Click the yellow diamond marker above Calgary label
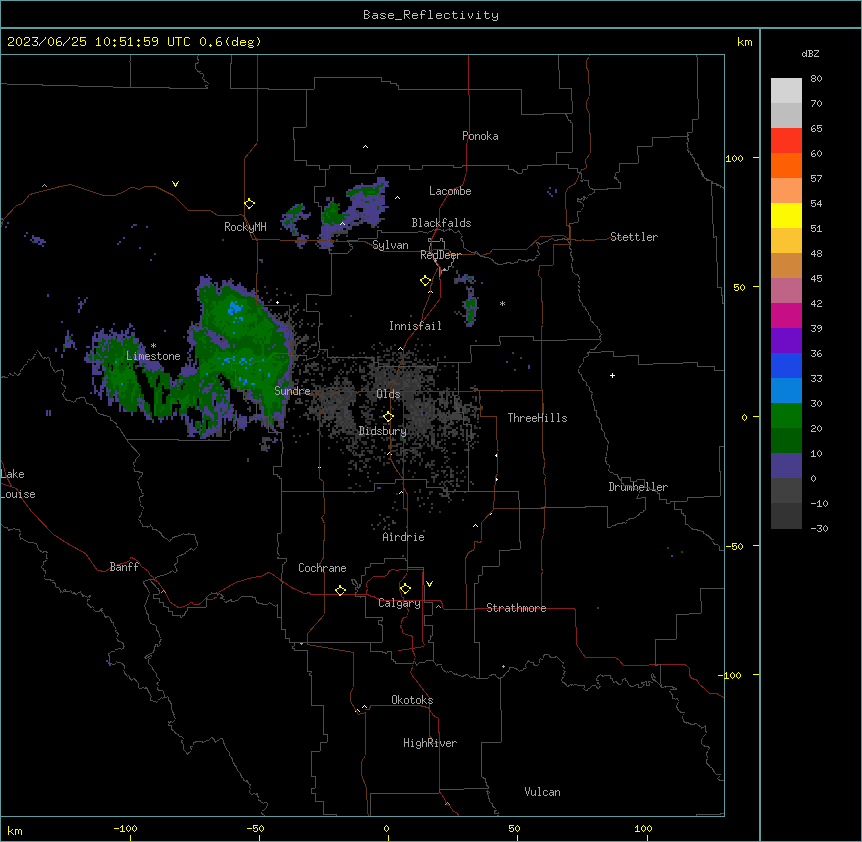 coord(405,589)
